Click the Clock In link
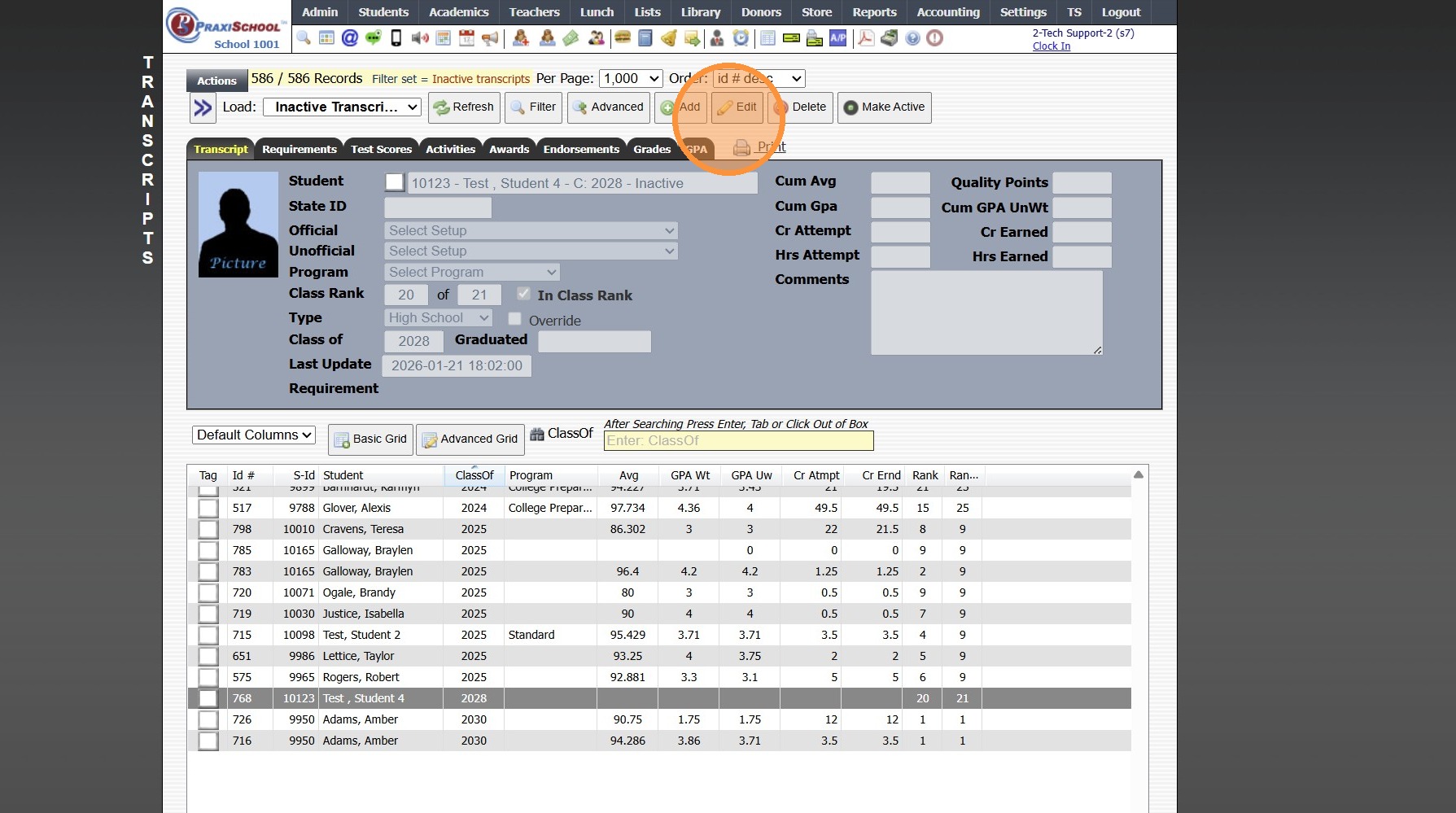This screenshot has width=1456, height=813. pos(1051,46)
